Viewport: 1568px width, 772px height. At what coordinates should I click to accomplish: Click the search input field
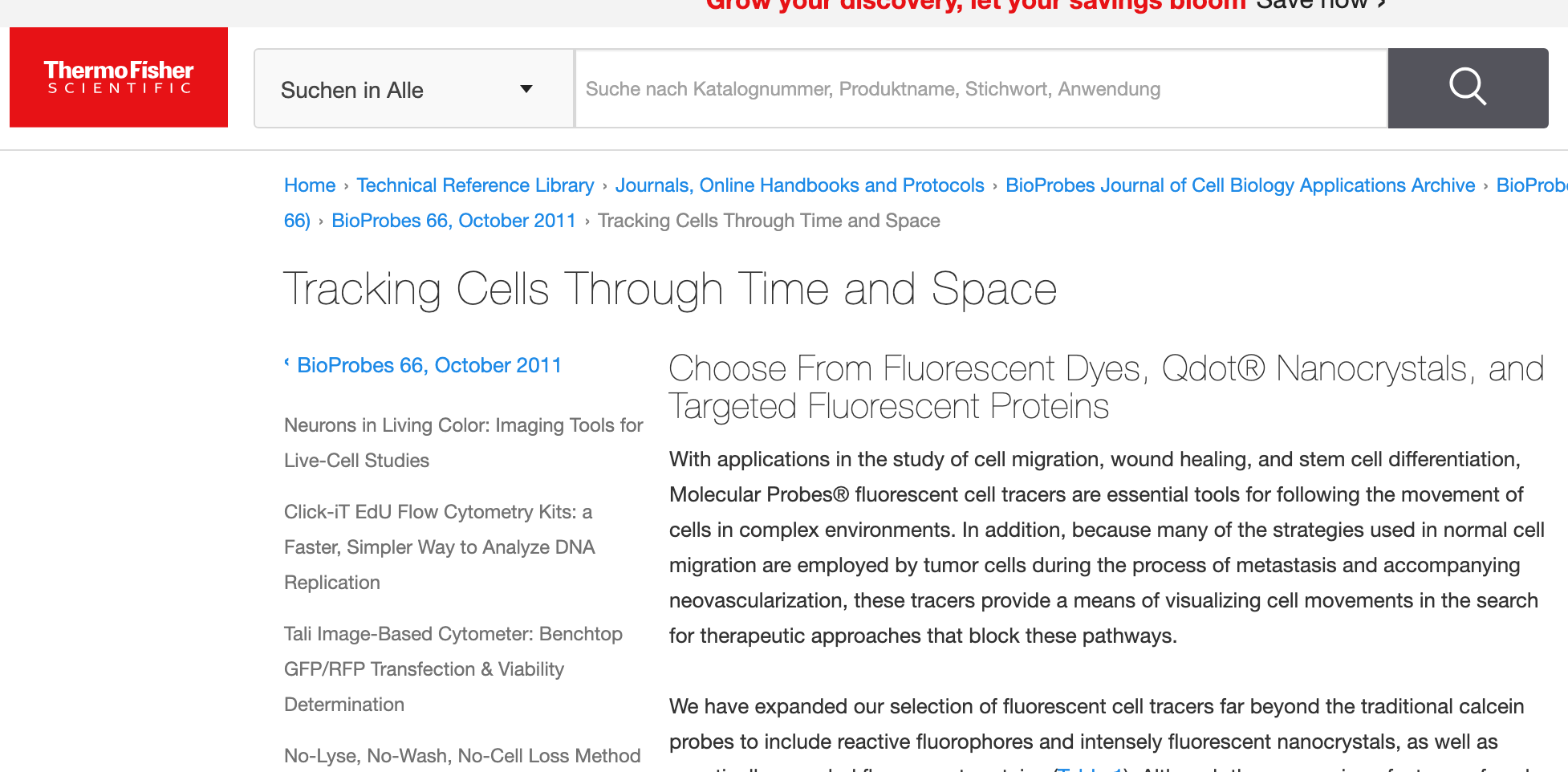coord(981,88)
